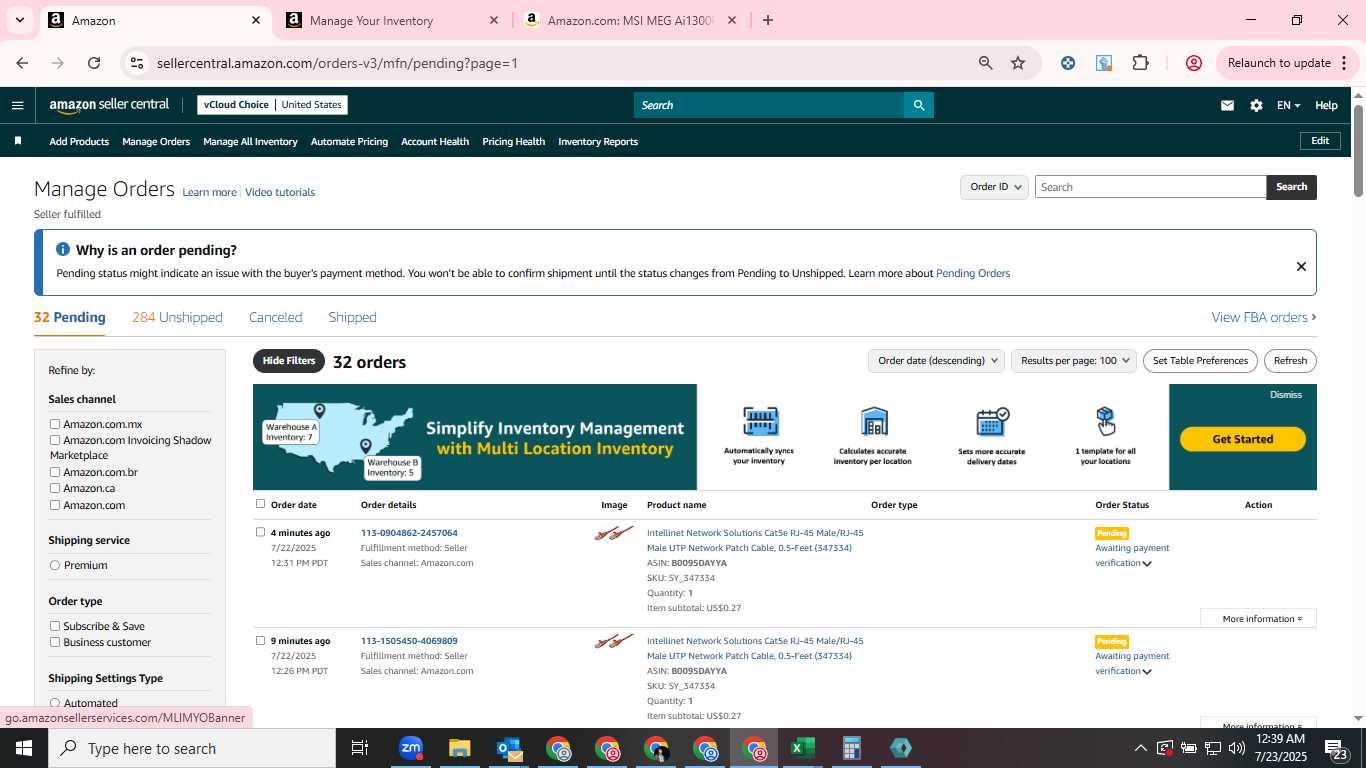
Task: Open Task View on the taskbar
Action: click(x=360, y=748)
